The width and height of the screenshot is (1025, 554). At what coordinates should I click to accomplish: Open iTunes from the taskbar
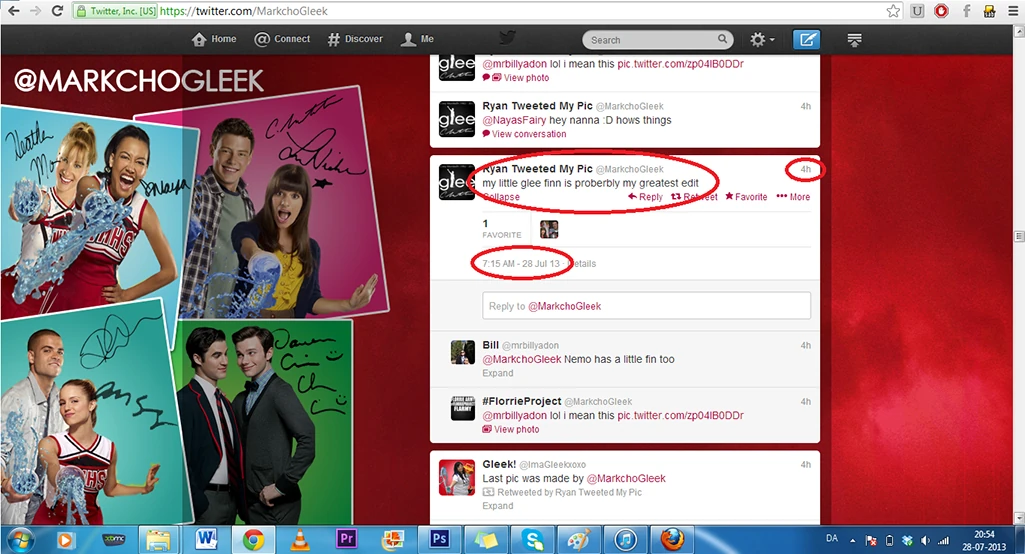coord(626,540)
